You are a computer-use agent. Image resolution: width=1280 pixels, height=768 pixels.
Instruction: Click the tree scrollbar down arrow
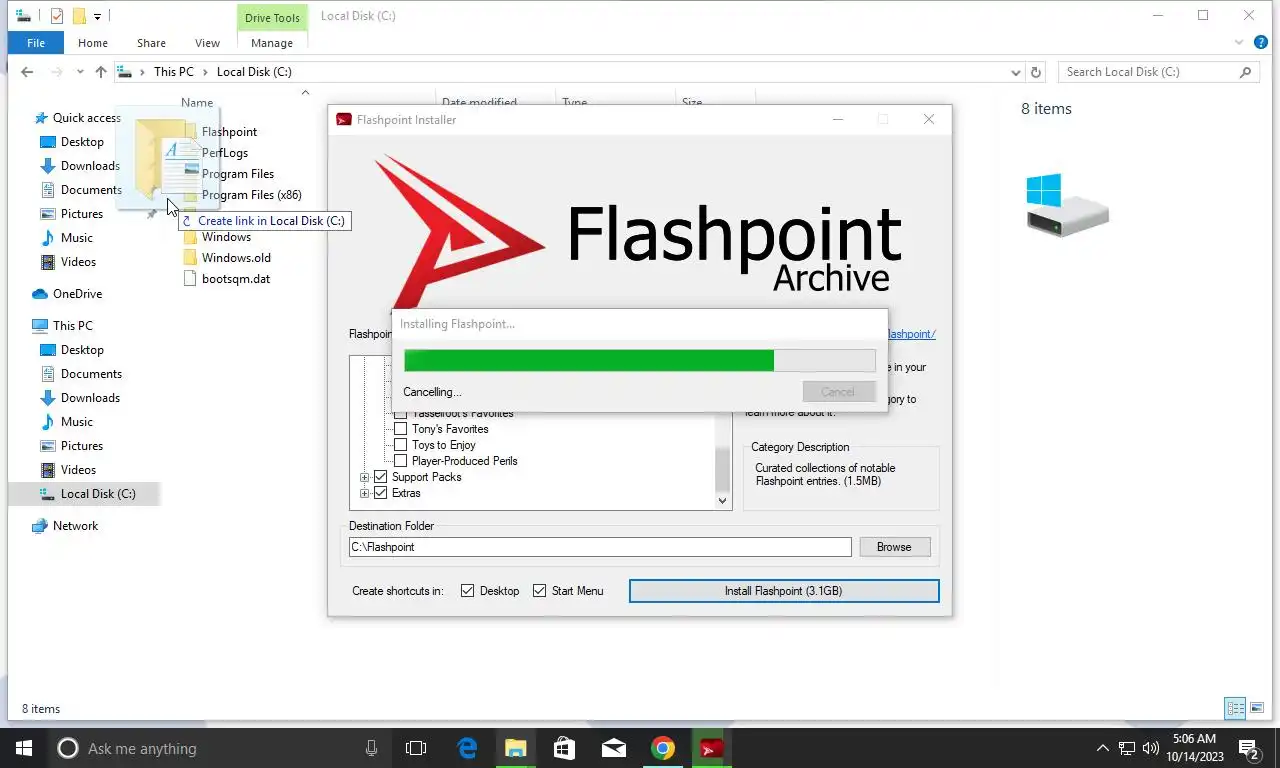pos(723,501)
